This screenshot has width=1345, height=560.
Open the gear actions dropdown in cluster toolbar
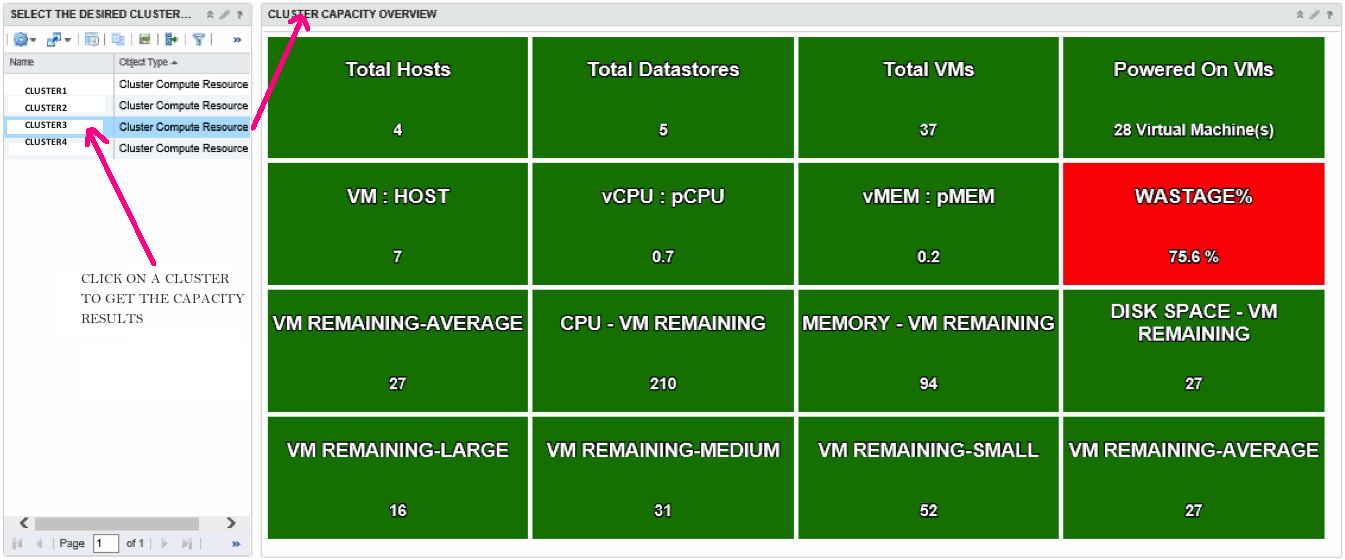24,39
